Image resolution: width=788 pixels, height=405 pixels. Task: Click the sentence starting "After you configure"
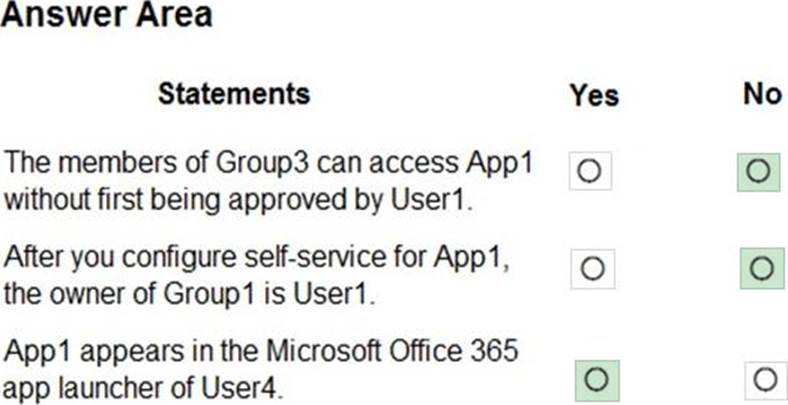pos(258,277)
